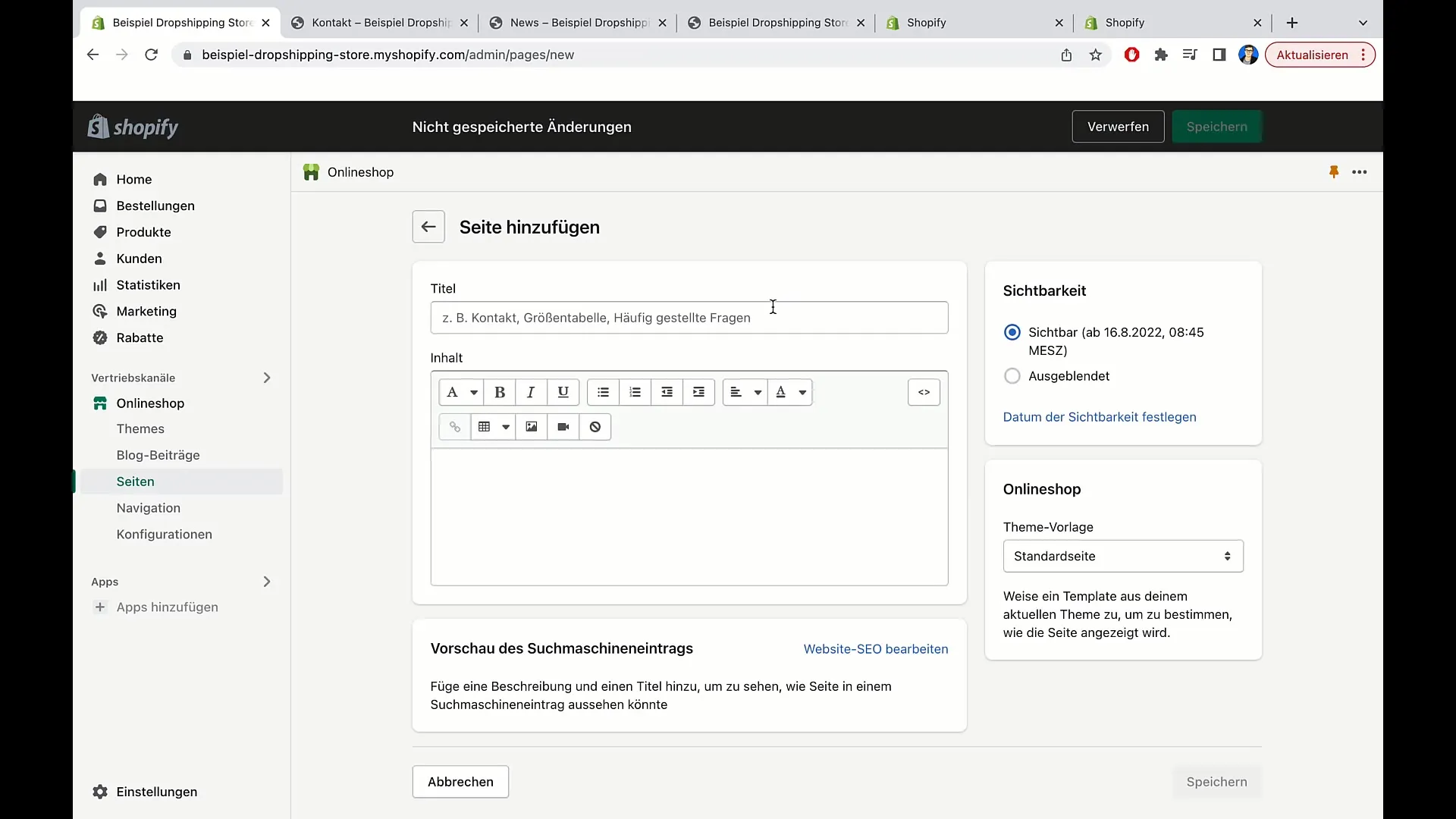Toggle italic formatting in the editor
The height and width of the screenshot is (819, 1456).
click(531, 392)
